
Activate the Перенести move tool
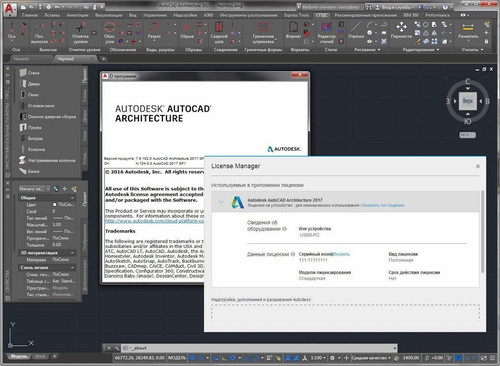(401, 31)
